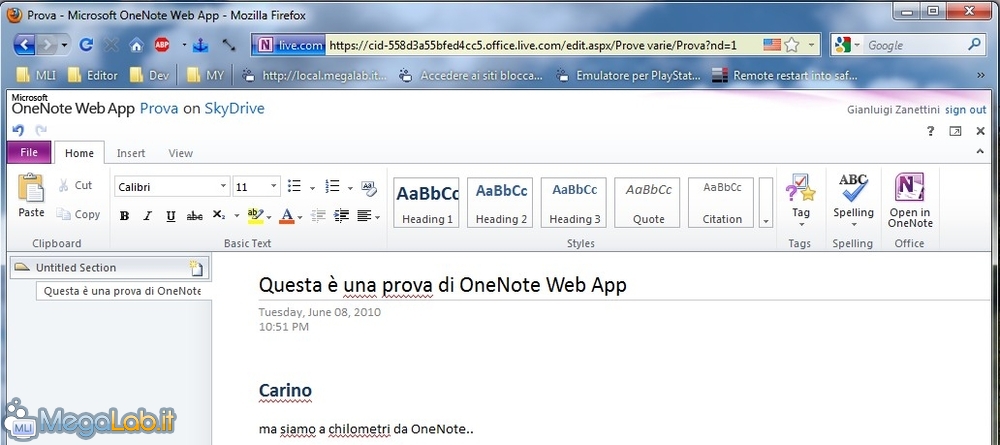This screenshot has width=1000, height=445.
Task: Open the Editor bookmarks folder
Action: pyautogui.click(x=93, y=75)
